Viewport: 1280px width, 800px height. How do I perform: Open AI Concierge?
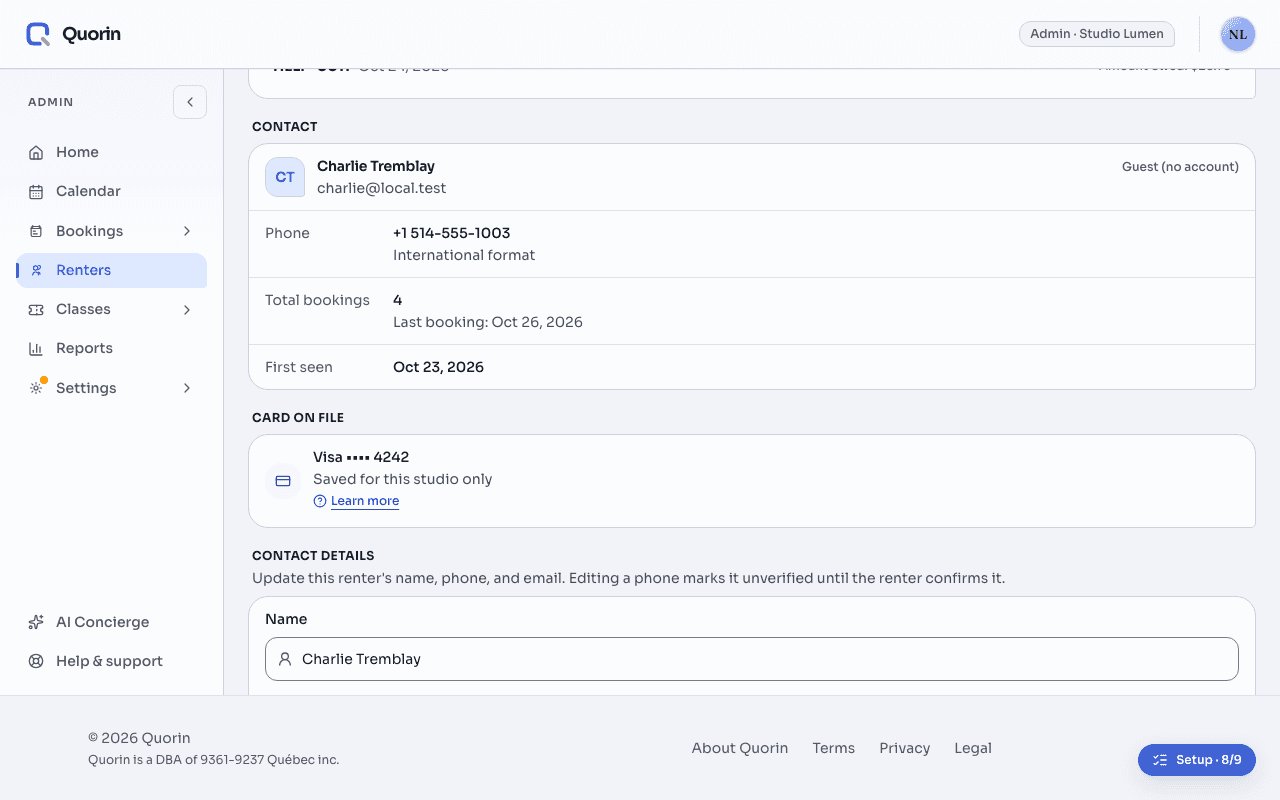112,622
